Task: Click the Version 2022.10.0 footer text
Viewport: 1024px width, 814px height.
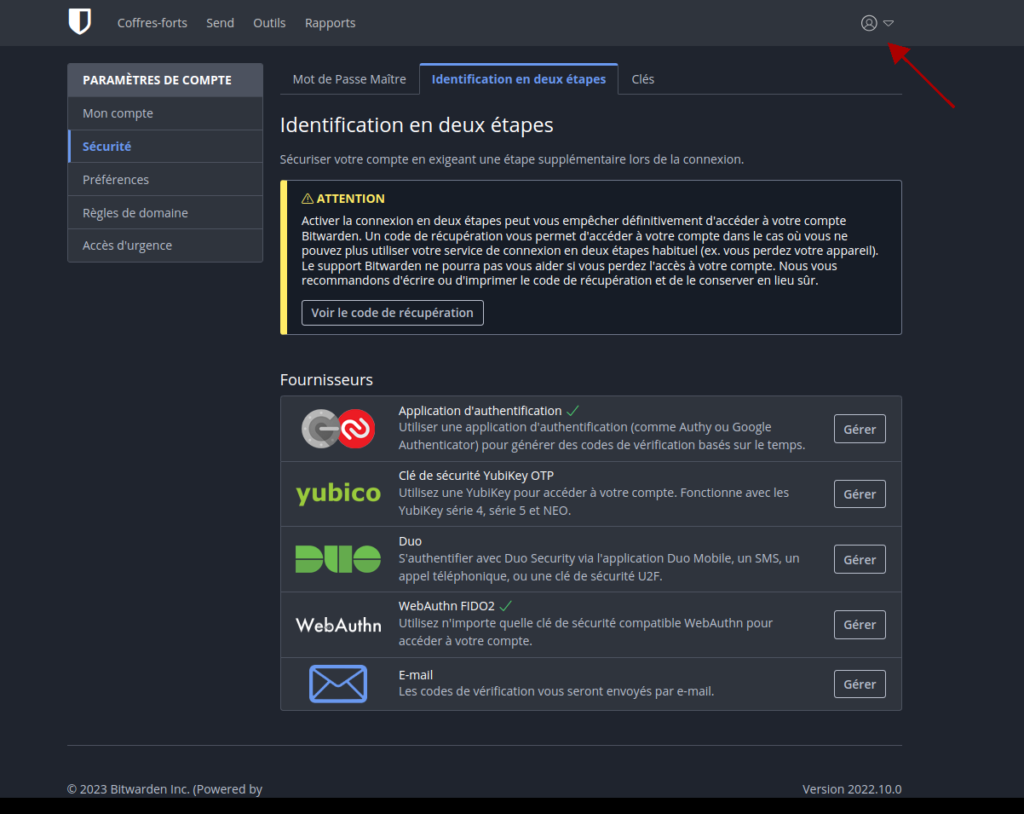Action: pyautogui.click(x=852, y=789)
